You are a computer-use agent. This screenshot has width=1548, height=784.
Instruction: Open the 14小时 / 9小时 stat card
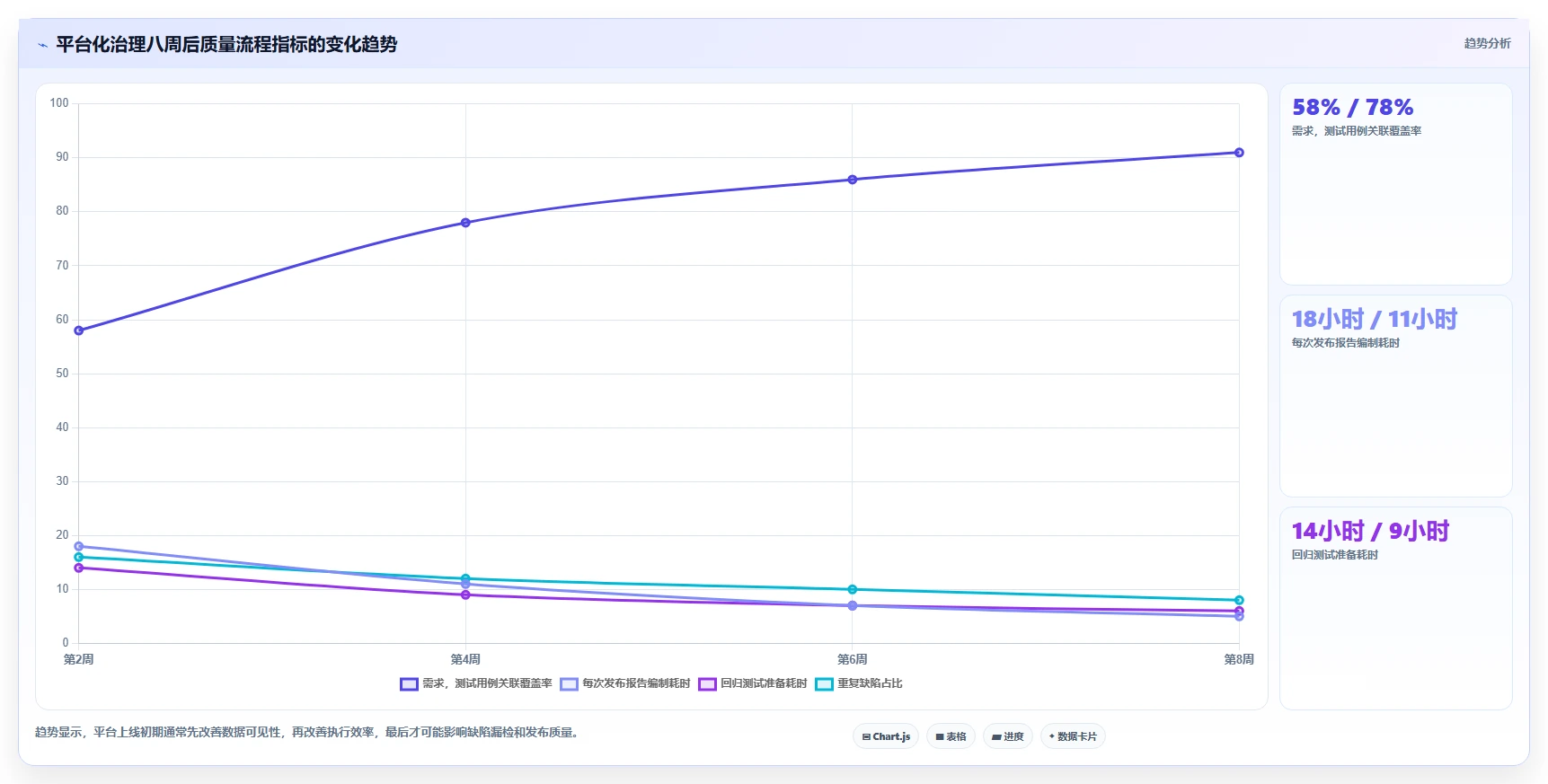coord(1396,608)
